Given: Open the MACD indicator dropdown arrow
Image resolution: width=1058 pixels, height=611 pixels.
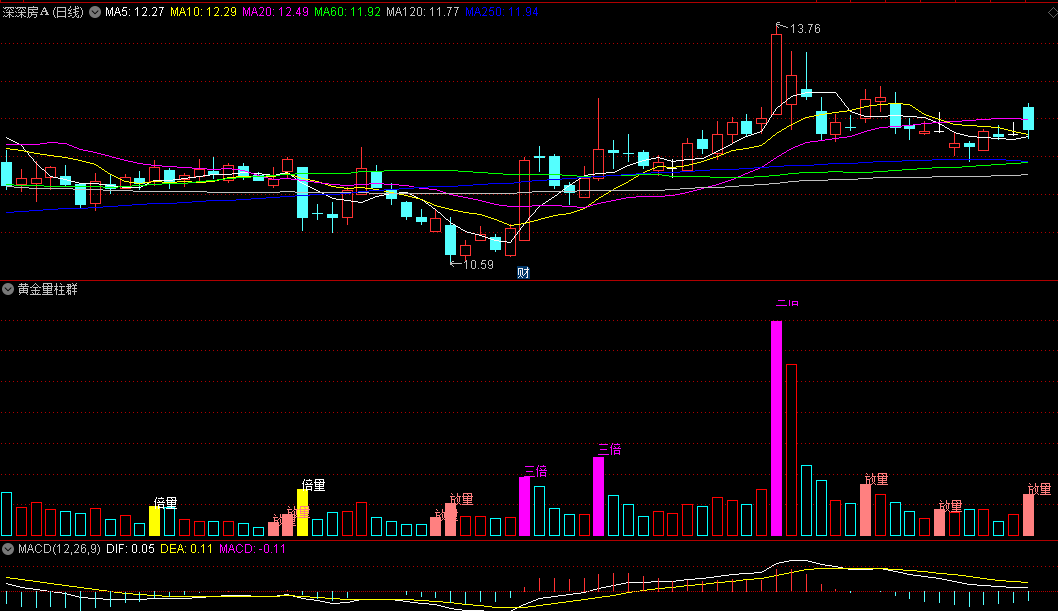Looking at the screenshot, I should (8, 549).
